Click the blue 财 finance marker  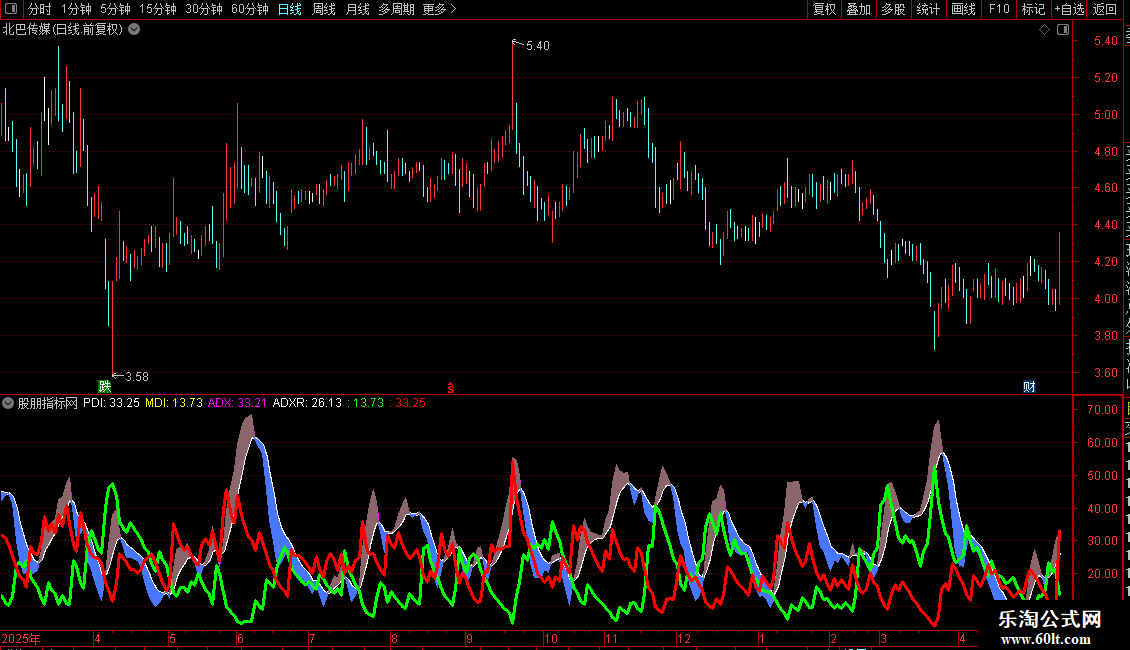coord(1029,386)
